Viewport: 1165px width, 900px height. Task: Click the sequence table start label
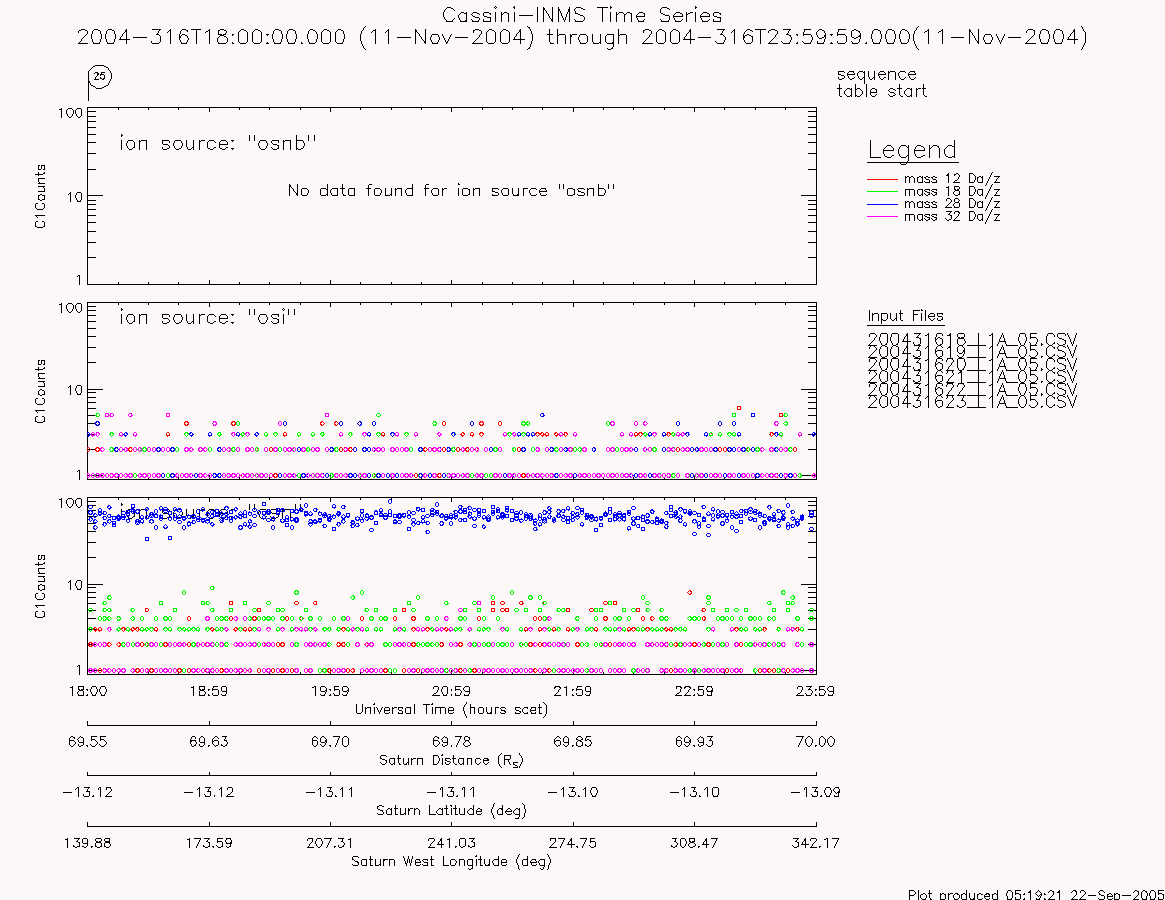(x=881, y=82)
